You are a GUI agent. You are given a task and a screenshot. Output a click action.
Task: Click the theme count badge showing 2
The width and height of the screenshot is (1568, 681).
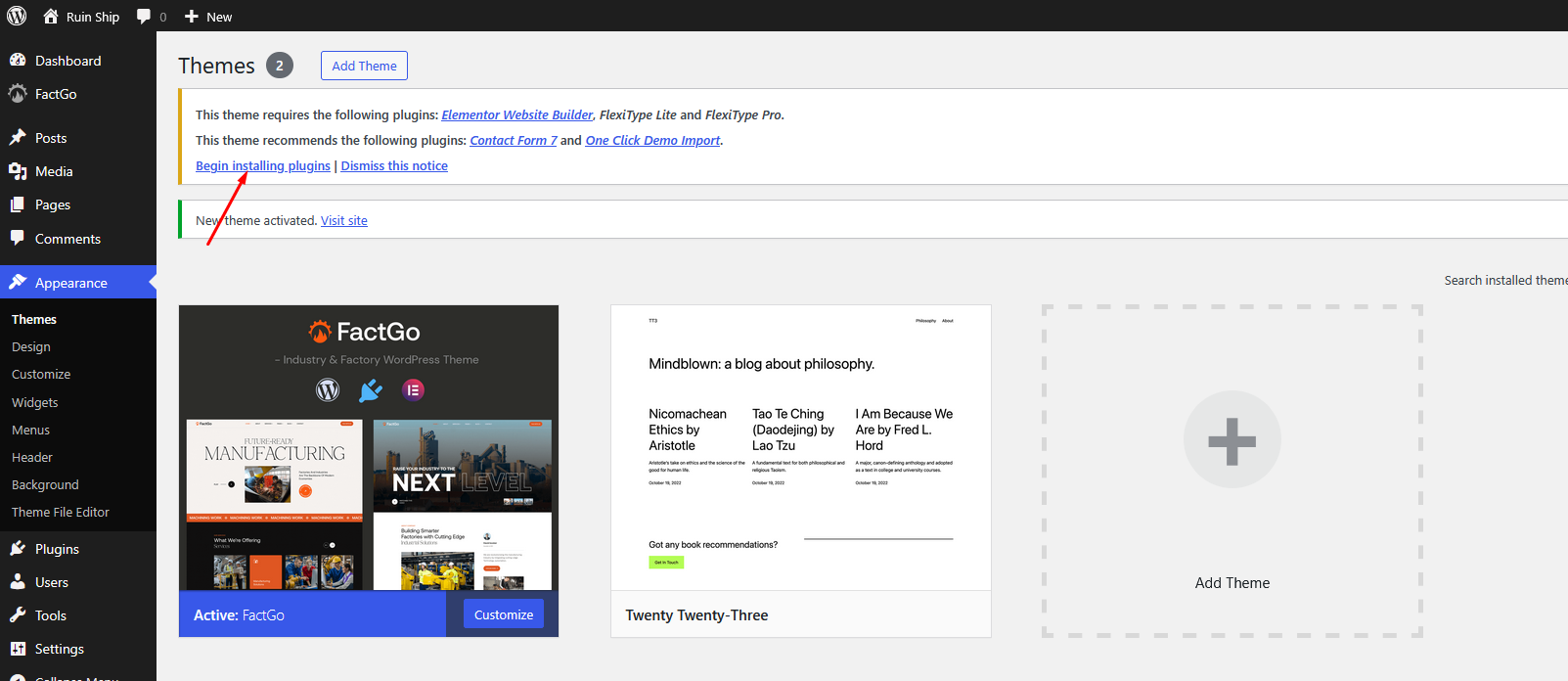tap(280, 66)
